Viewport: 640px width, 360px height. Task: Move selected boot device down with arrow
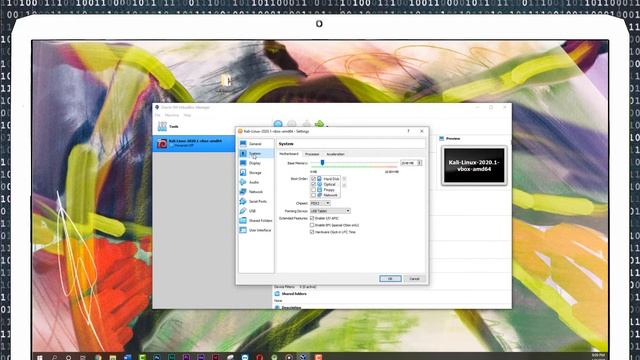point(344,185)
